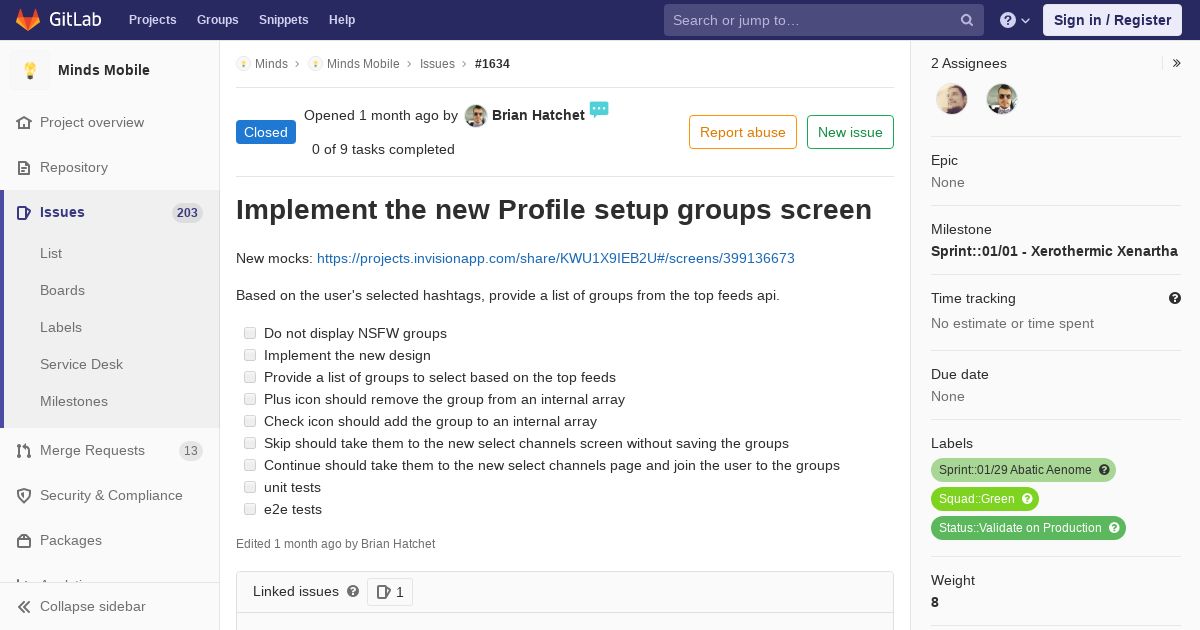
Task: Toggle the 'Do not display NSFW groups' checkbox
Action: (250, 333)
